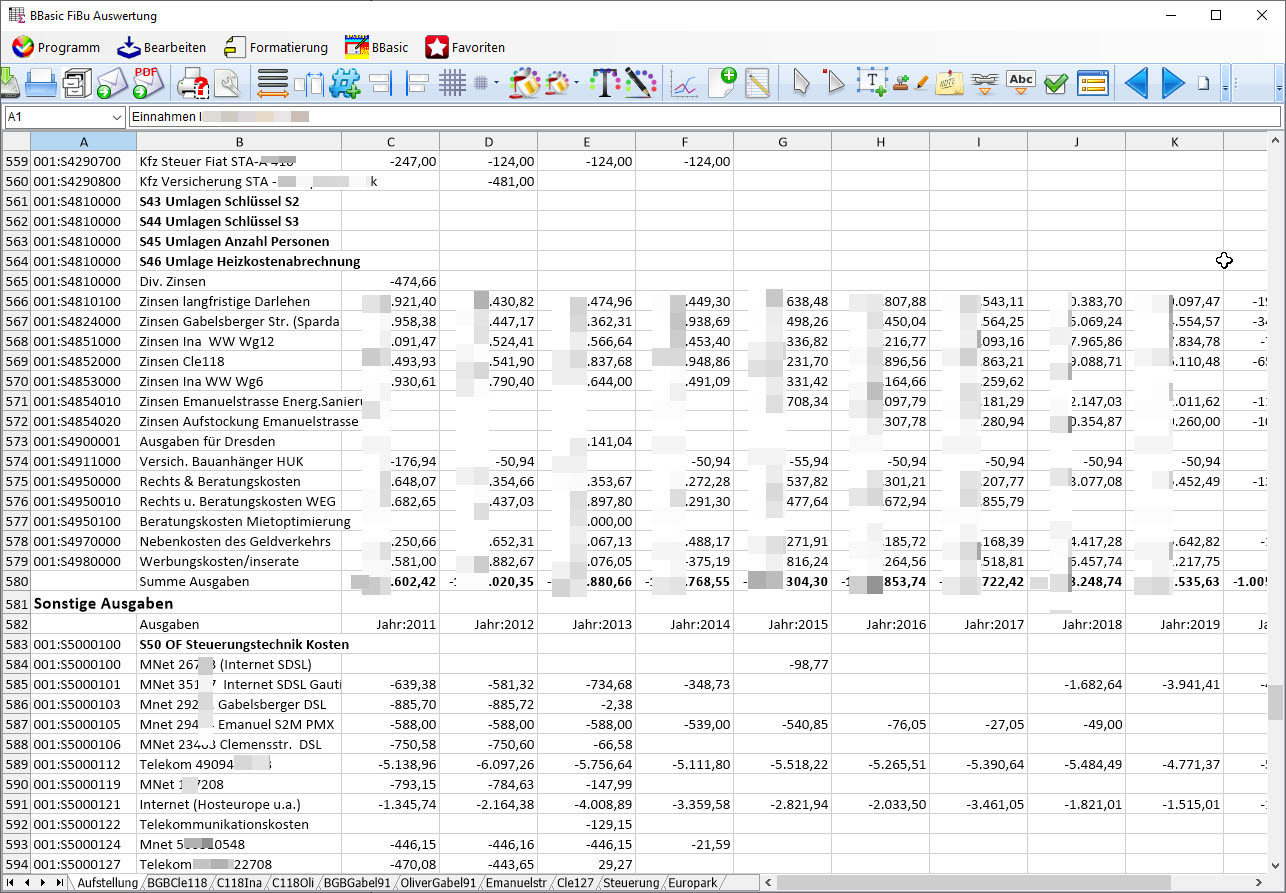
Task: Switch to the Europark sheet tab
Action: pyautogui.click(x=693, y=883)
